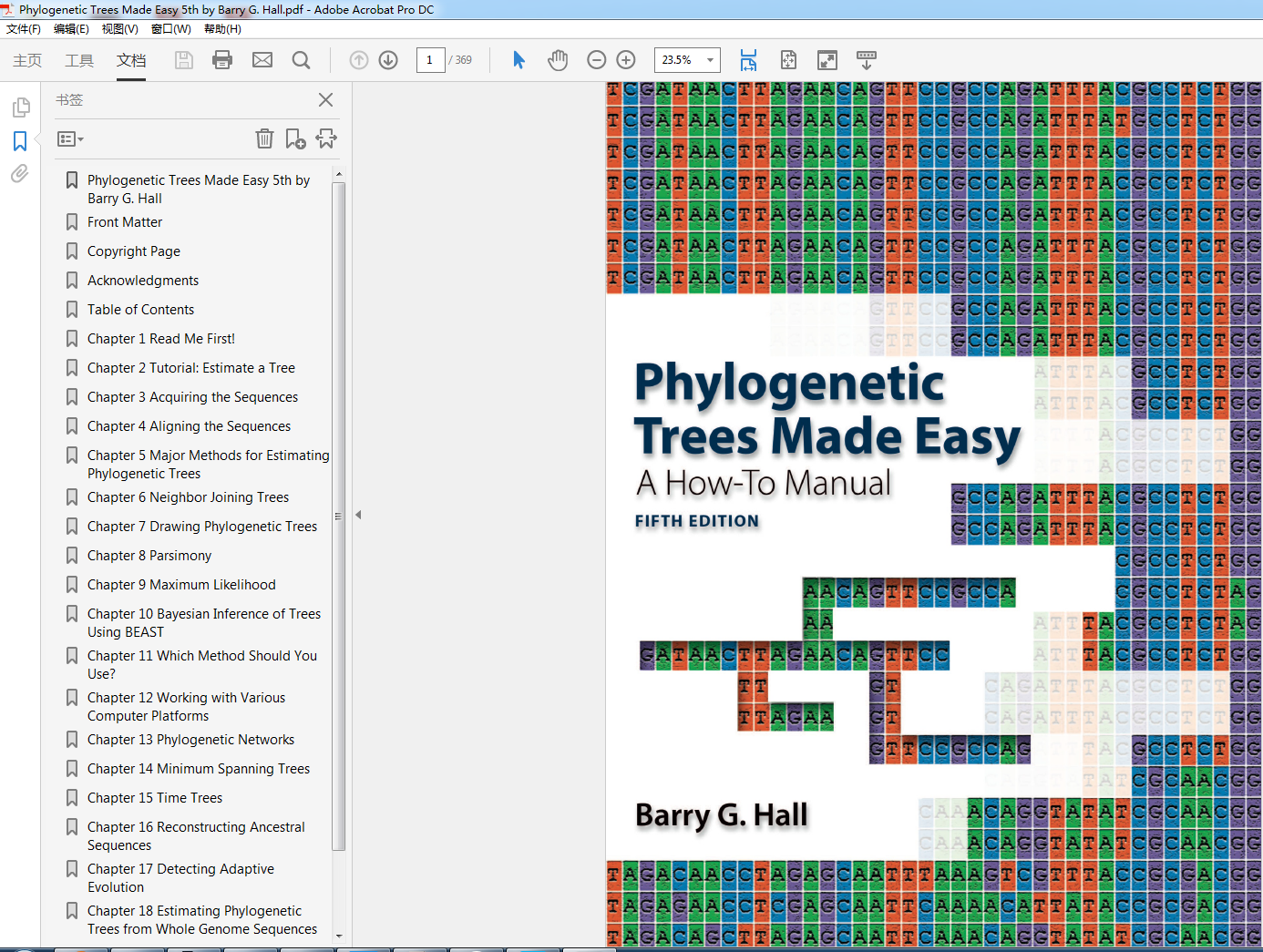Image resolution: width=1263 pixels, height=952 pixels.
Task: Open the zoom level dropdown
Action: coord(711,60)
